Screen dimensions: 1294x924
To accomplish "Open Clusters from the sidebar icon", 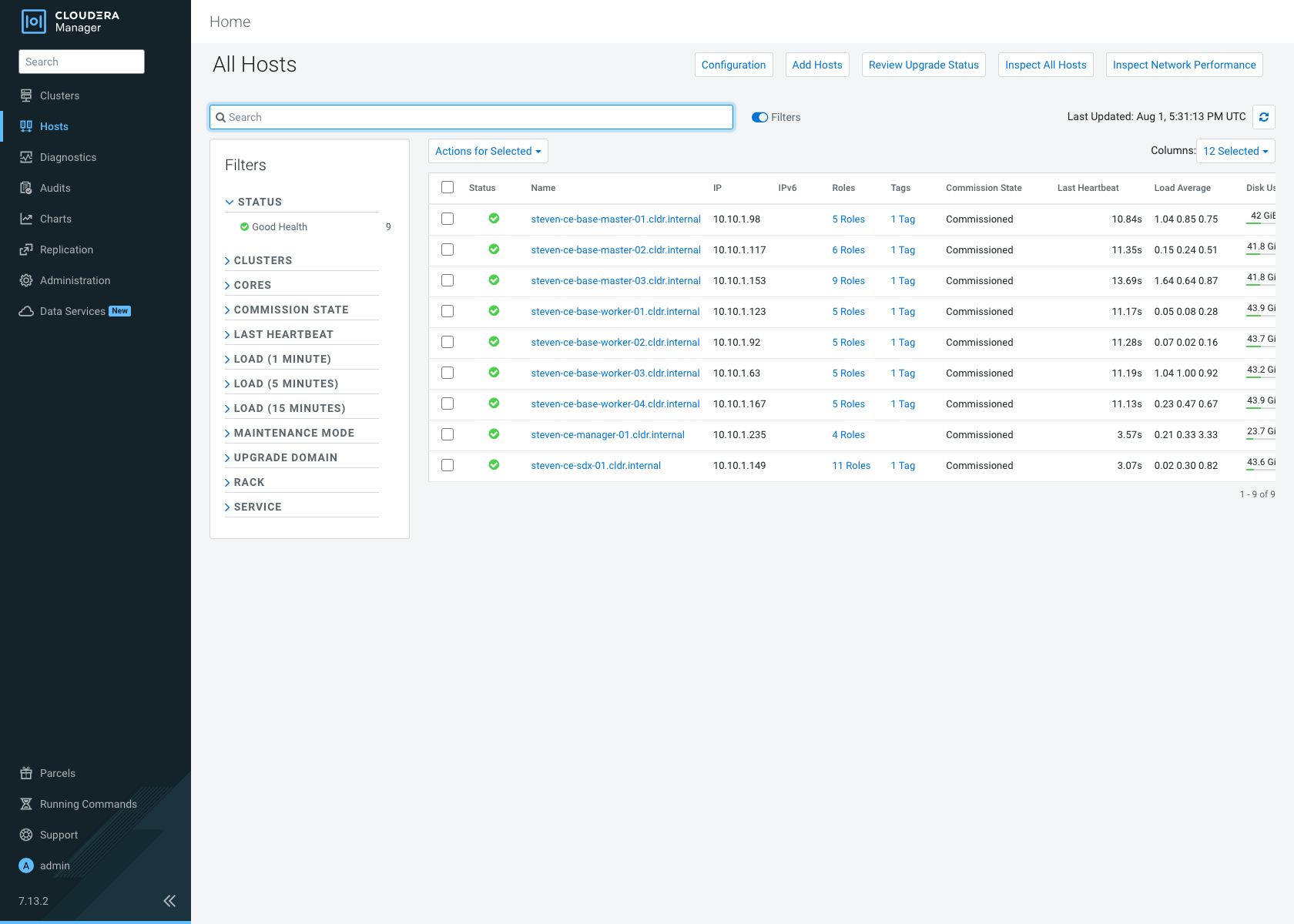I will [26, 95].
